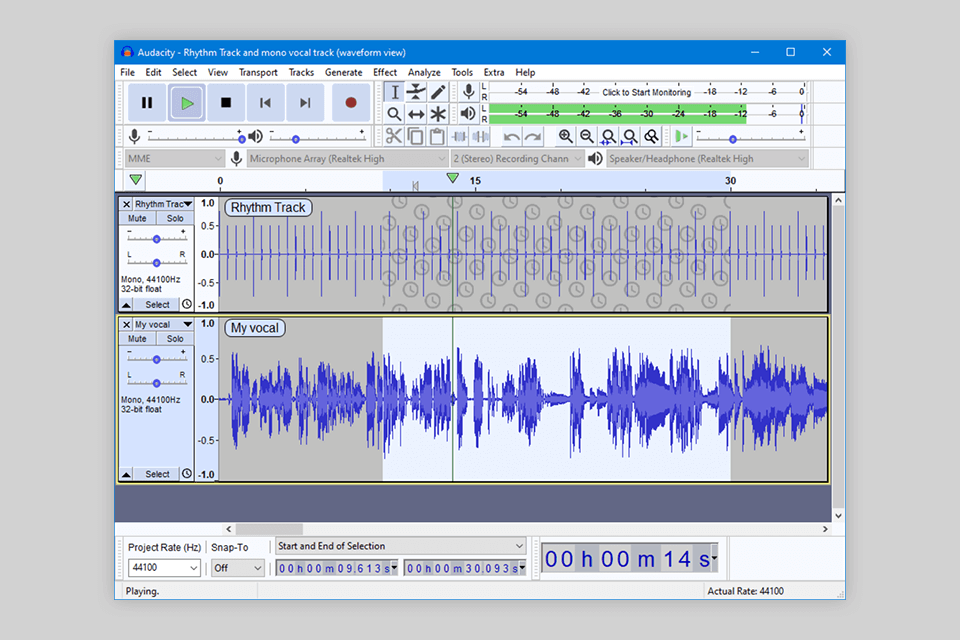Open the Project Rate 44100 dropdown

pyautogui.click(x=164, y=568)
